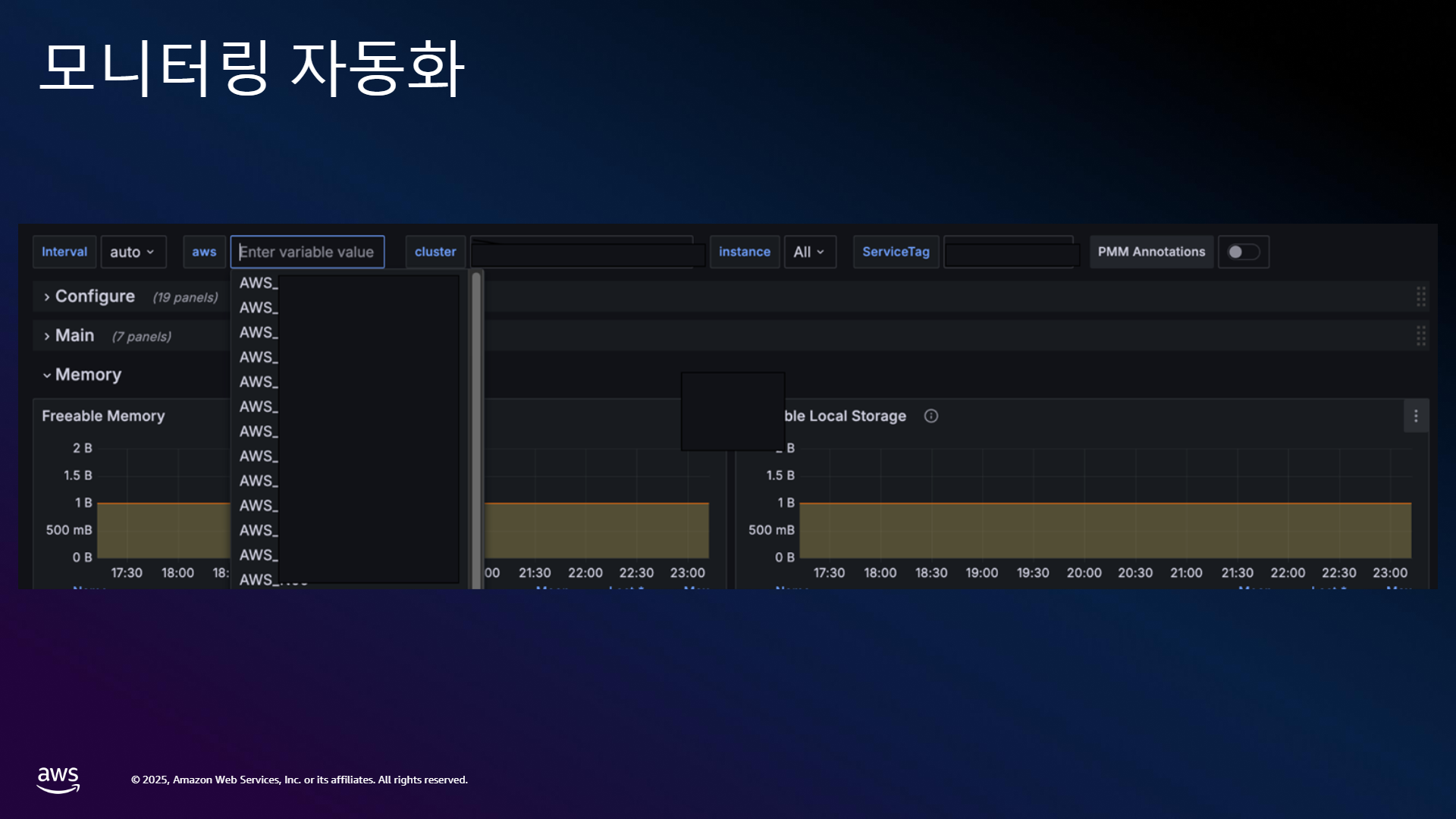Open the Local Storage panel menu dots
This screenshot has width=1456, height=819.
pos(1416,416)
